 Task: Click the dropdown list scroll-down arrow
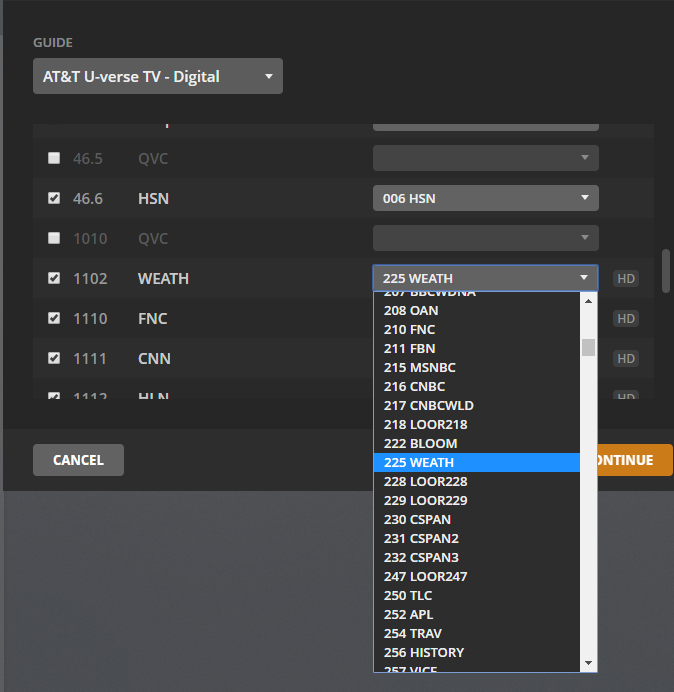coord(588,663)
